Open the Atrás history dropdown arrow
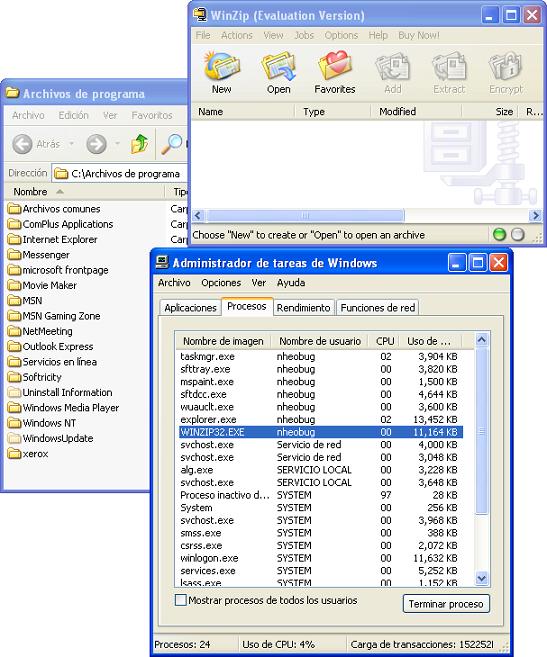Viewport: 547px width, 657px height. (72, 144)
